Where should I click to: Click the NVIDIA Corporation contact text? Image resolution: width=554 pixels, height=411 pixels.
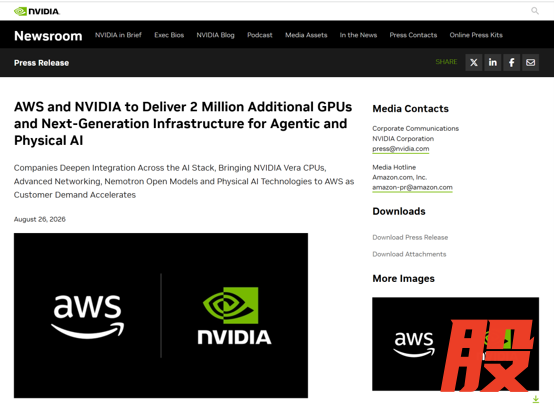point(403,139)
